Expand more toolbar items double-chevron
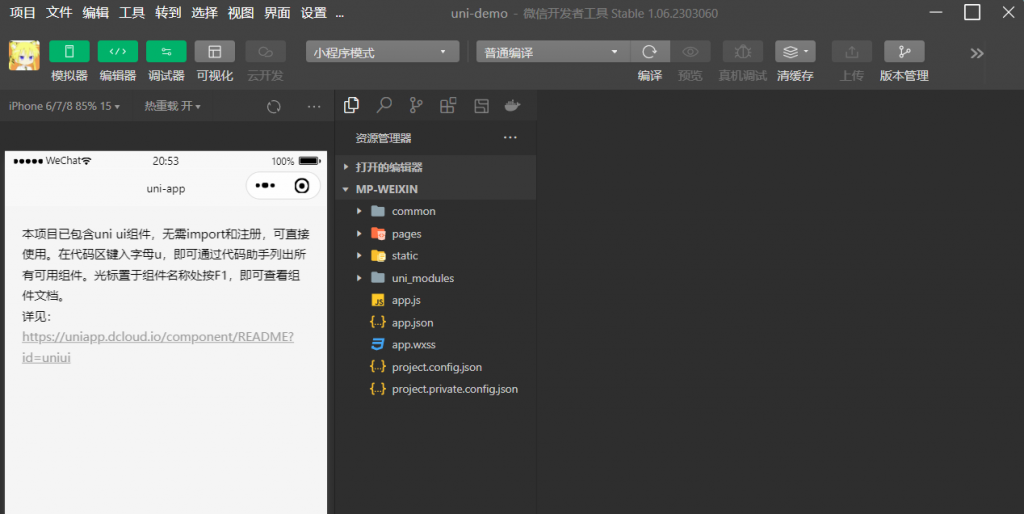This screenshot has height=514, width=1024. pyautogui.click(x=977, y=54)
